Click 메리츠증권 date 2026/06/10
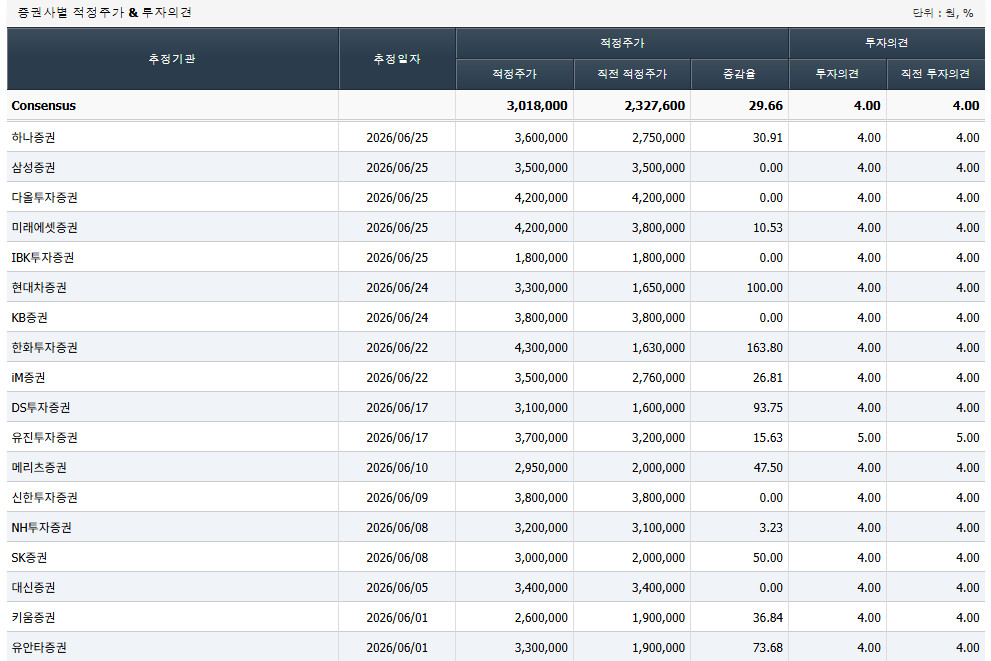The height and width of the screenshot is (661, 991). pos(397,468)
